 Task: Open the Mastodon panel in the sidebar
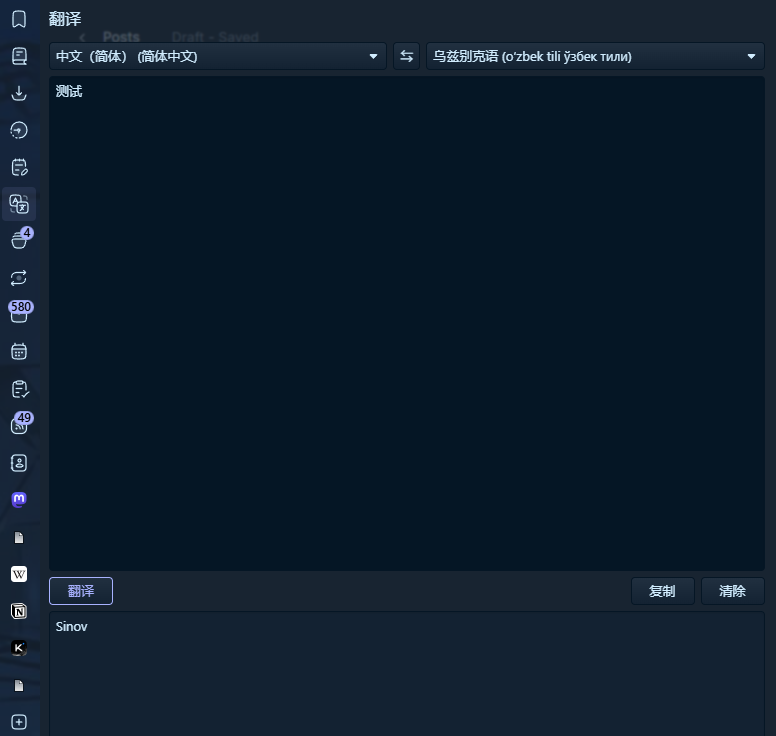click(19, 499)
